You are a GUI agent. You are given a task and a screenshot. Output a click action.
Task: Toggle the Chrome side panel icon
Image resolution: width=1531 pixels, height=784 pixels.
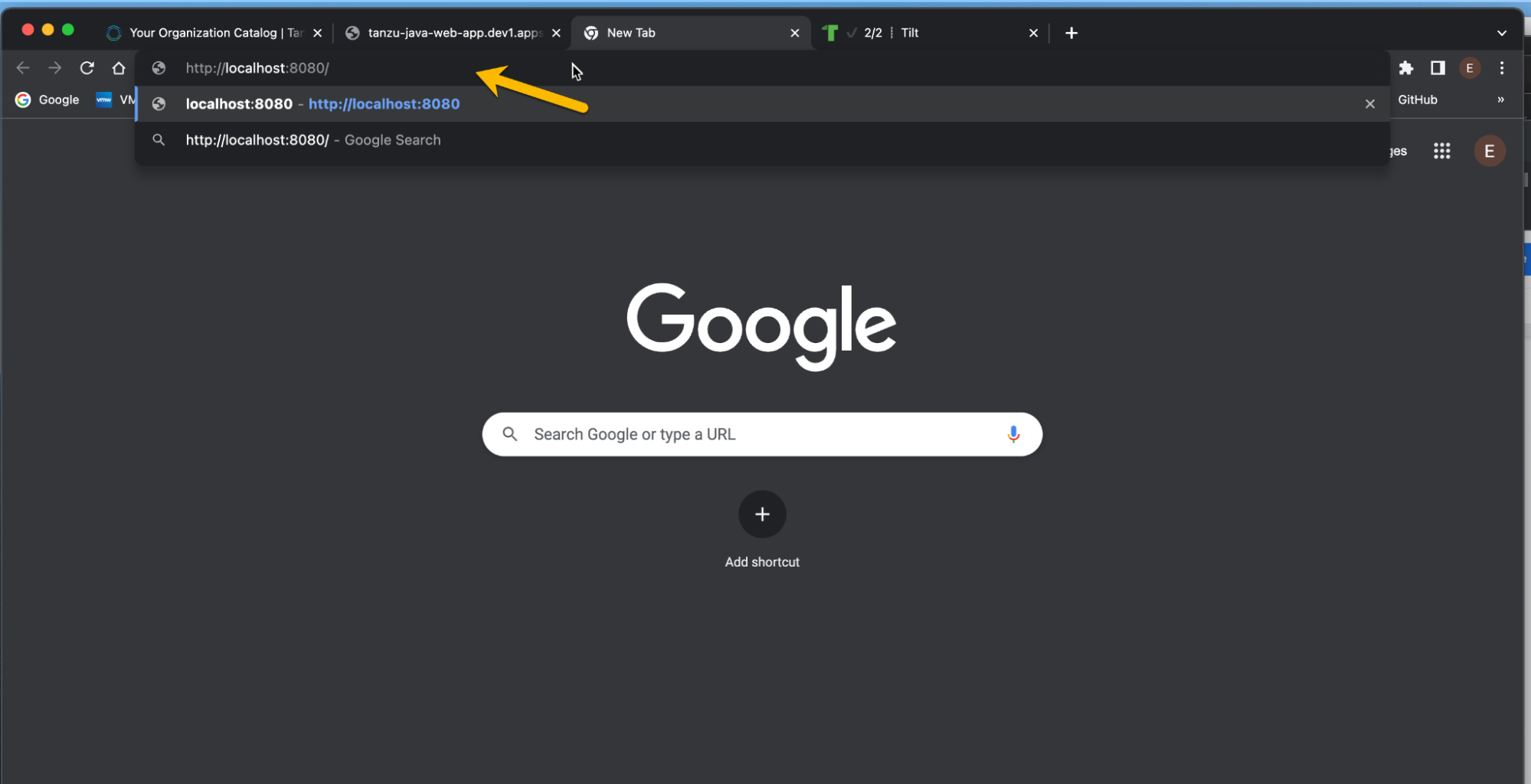coord(1438,68)
